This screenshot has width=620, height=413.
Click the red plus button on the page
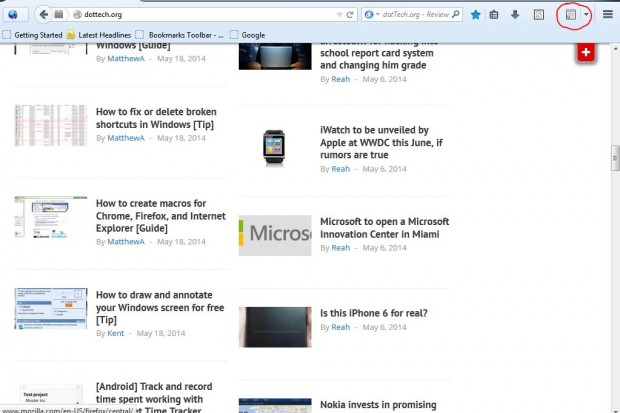(x=586, y=53)
